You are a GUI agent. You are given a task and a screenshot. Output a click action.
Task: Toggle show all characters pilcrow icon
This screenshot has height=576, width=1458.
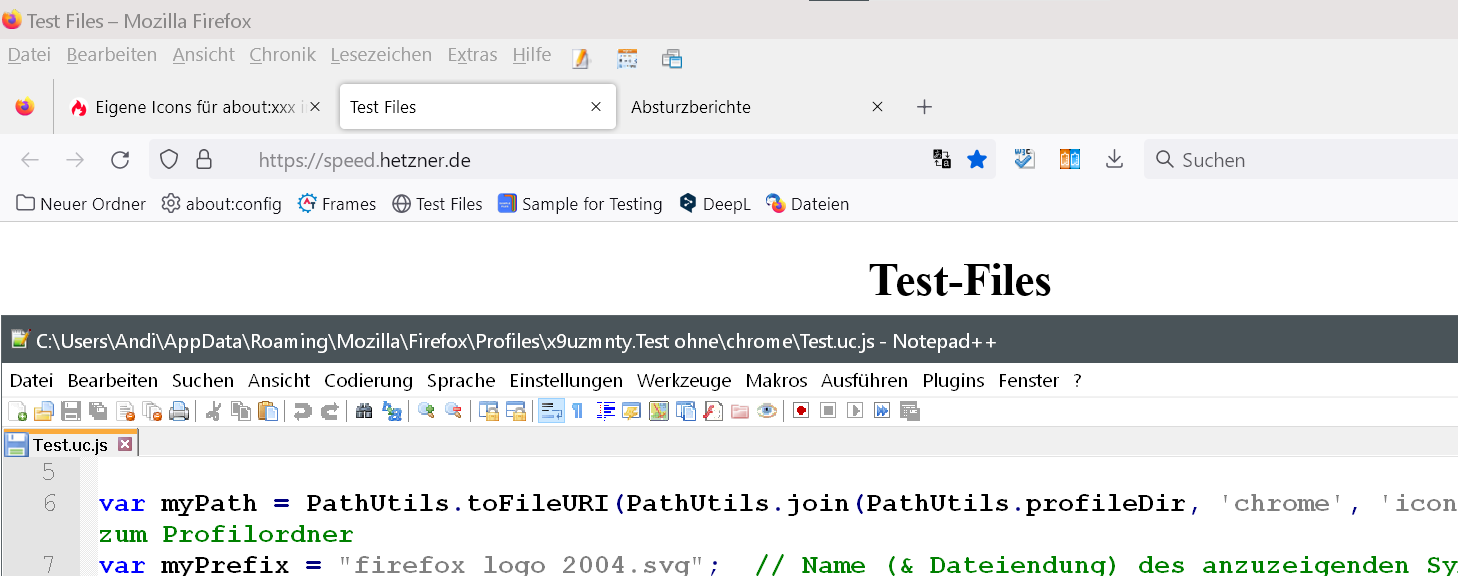click(x=578, y=411)
